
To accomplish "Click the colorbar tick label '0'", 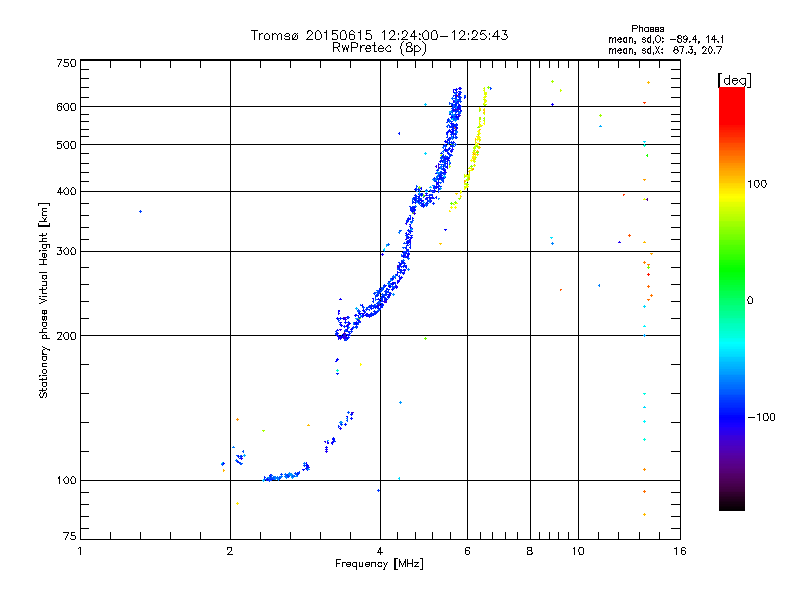I will (750, 301).
